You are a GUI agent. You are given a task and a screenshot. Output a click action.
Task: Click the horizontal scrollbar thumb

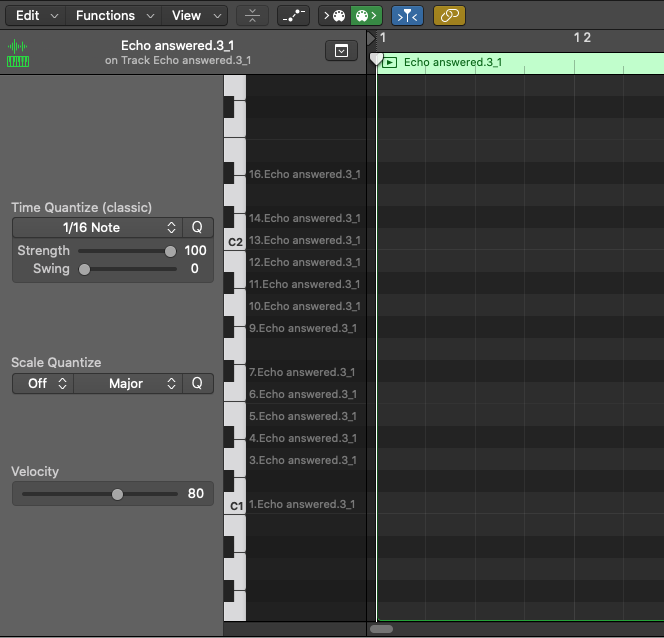click(x=382, y=629)
